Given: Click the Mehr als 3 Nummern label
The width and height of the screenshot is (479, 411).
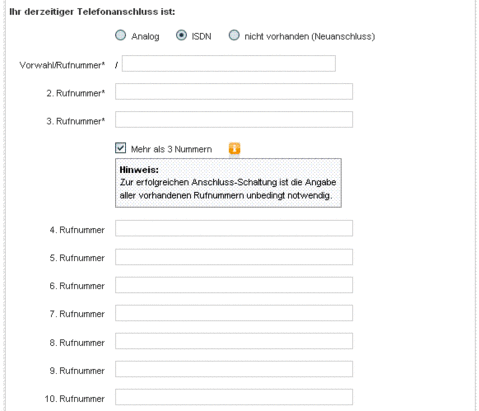Looking at the screenshot, I should (x=171, y=149).
